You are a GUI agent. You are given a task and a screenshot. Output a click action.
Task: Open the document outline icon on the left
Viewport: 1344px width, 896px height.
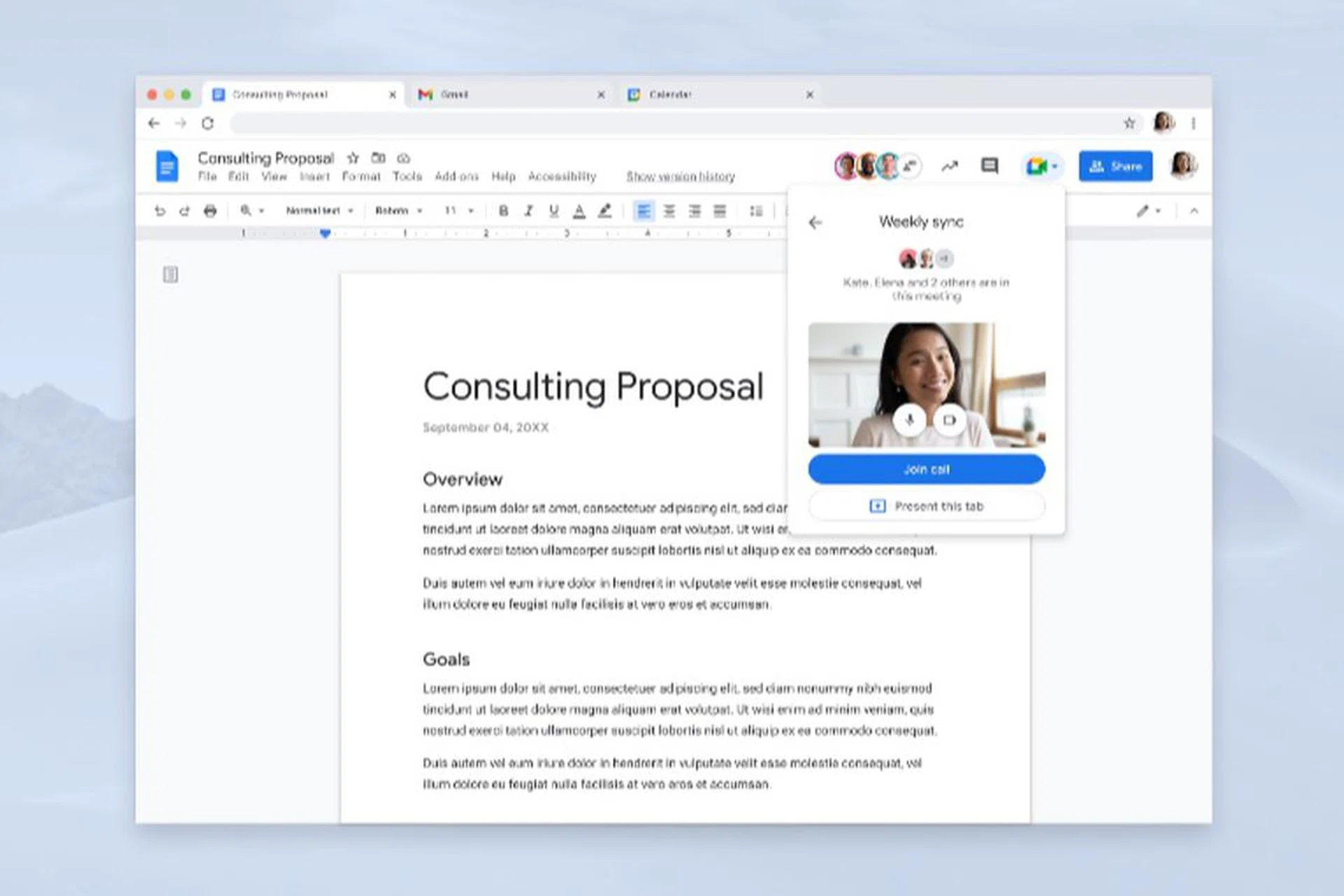[169, 274]
